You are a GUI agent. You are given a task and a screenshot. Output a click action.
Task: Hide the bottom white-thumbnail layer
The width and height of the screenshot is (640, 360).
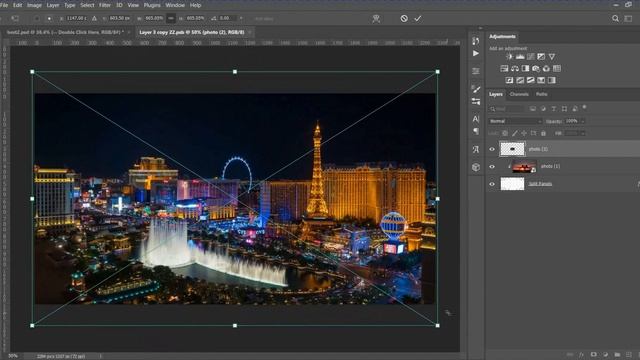[492, 184]
